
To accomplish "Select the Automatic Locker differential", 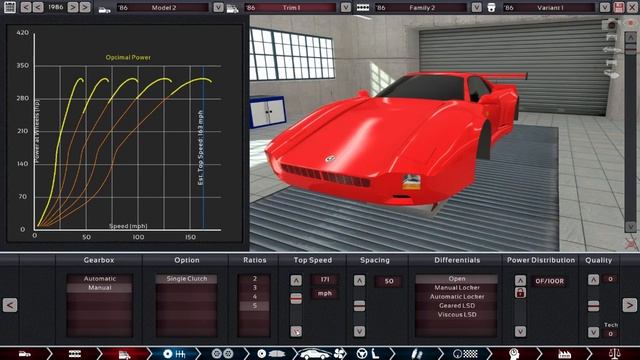I will (x=457, y=296).
